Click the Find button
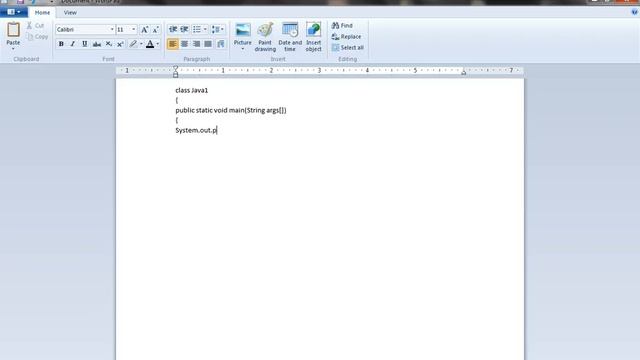Viewport: 640px width, 360px height. coord(342,26)
